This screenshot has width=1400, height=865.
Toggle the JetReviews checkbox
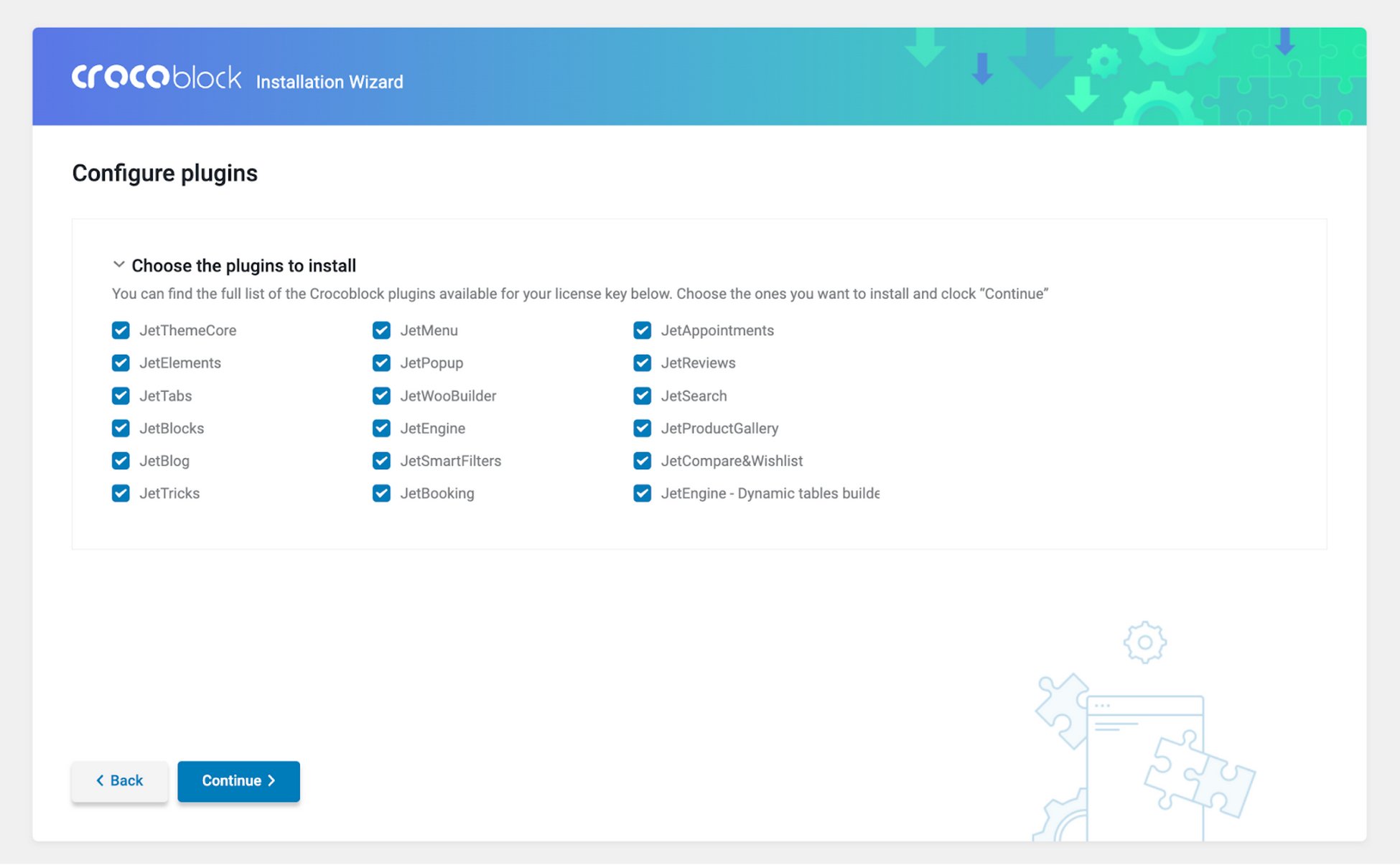point(642,363)
